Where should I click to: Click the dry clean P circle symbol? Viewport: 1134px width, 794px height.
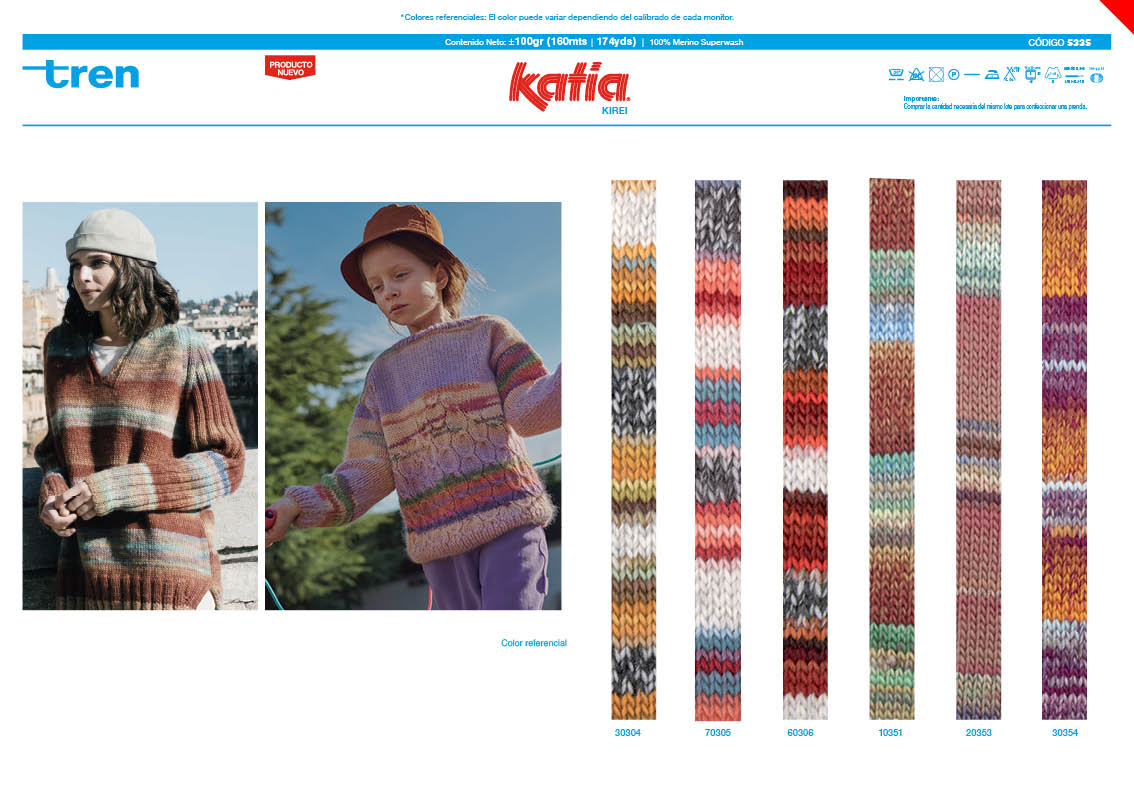[953, 74]
